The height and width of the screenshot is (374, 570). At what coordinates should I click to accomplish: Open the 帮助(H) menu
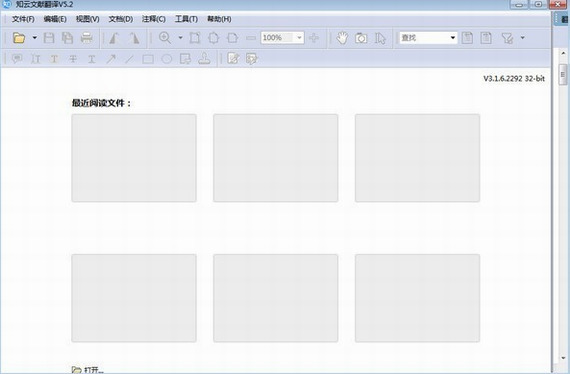[219, 19]
